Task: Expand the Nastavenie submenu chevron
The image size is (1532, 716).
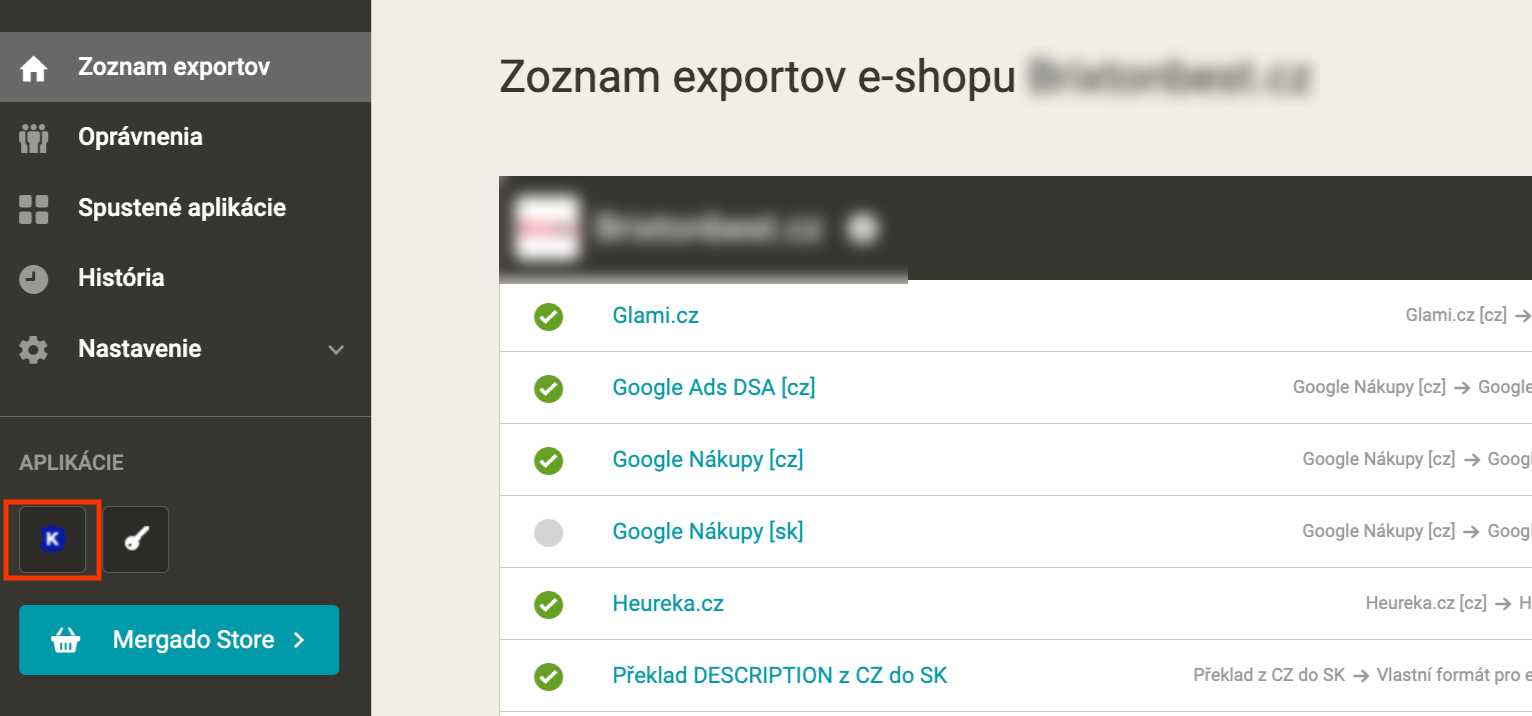Action: [337, 350]
